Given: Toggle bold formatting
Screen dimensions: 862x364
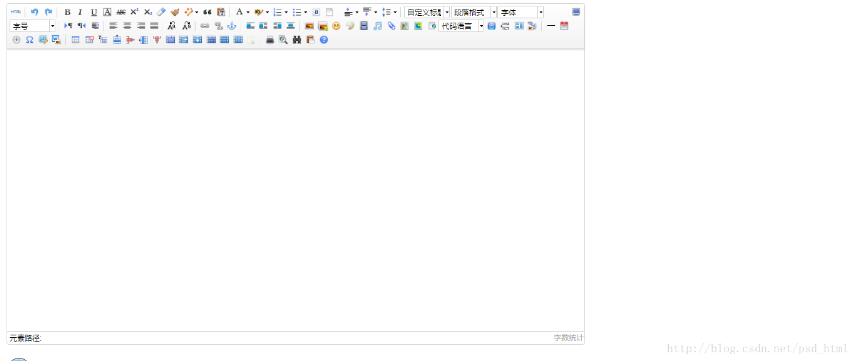Looking at the screenshot, I should 67,12.
